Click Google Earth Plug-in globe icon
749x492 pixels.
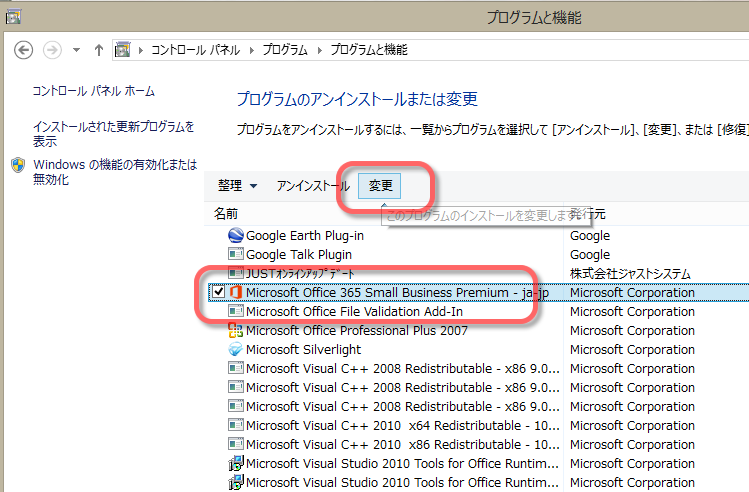[236, 235]
